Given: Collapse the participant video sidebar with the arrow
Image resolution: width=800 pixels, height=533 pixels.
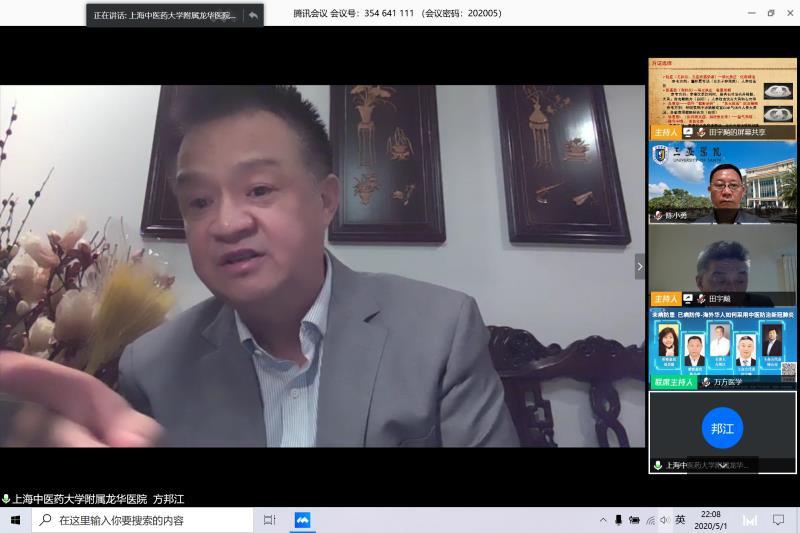Looking at the screenshot, I should click(640, 266).
